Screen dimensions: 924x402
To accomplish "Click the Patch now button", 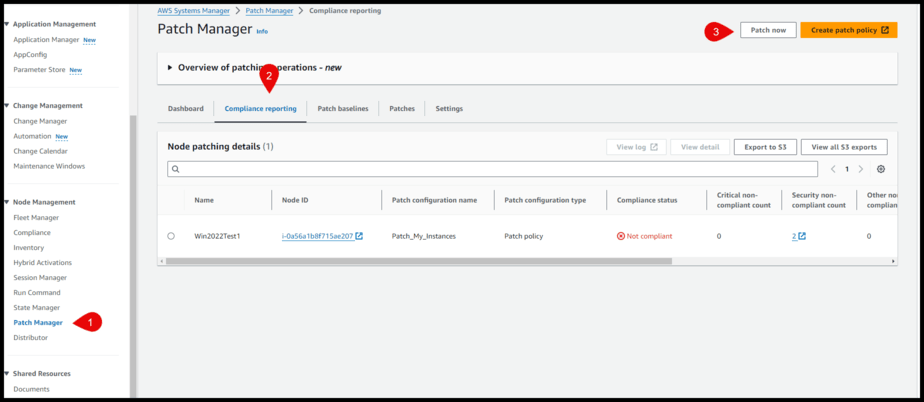I will coord(768,30).
